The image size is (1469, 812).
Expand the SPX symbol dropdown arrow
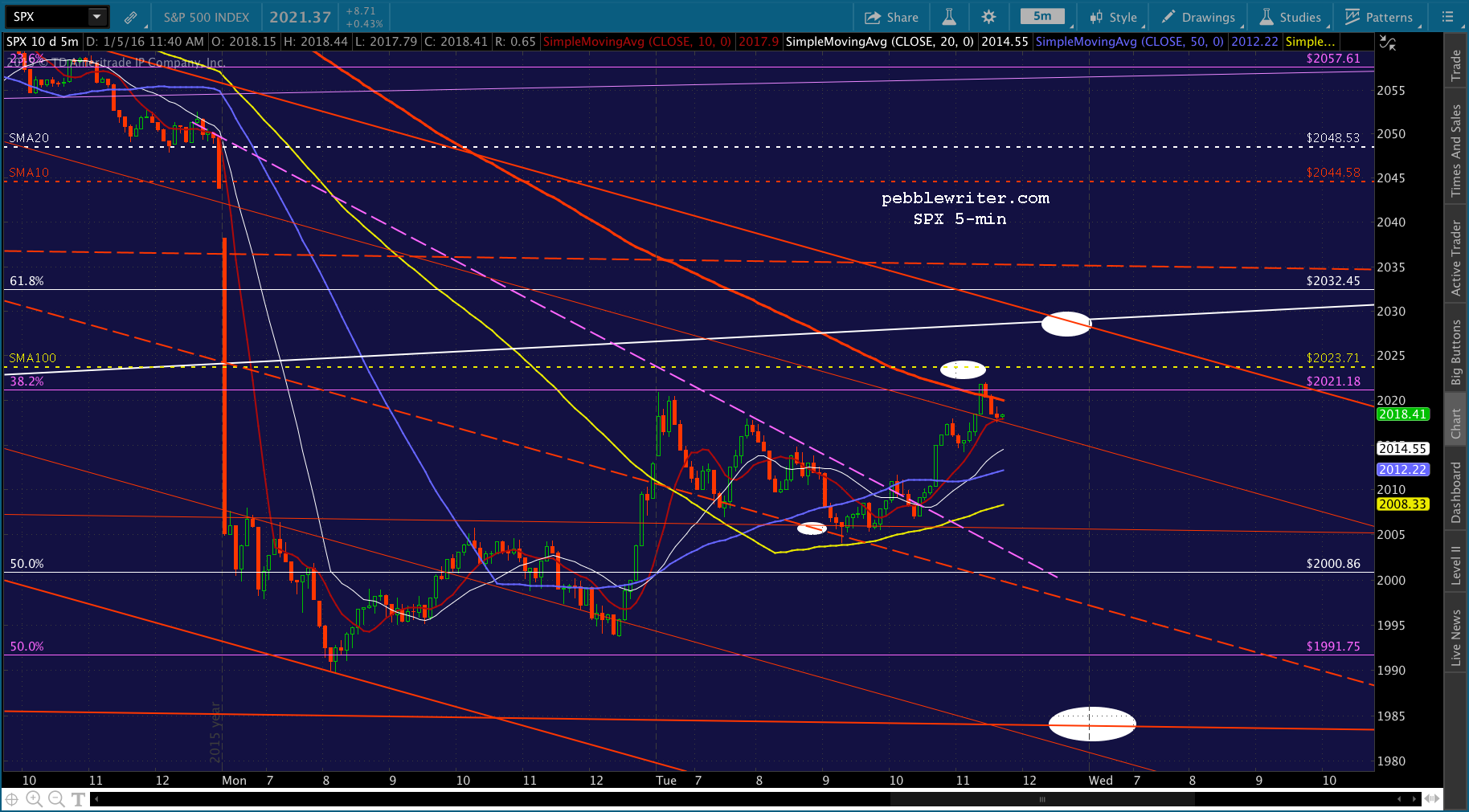96,16
